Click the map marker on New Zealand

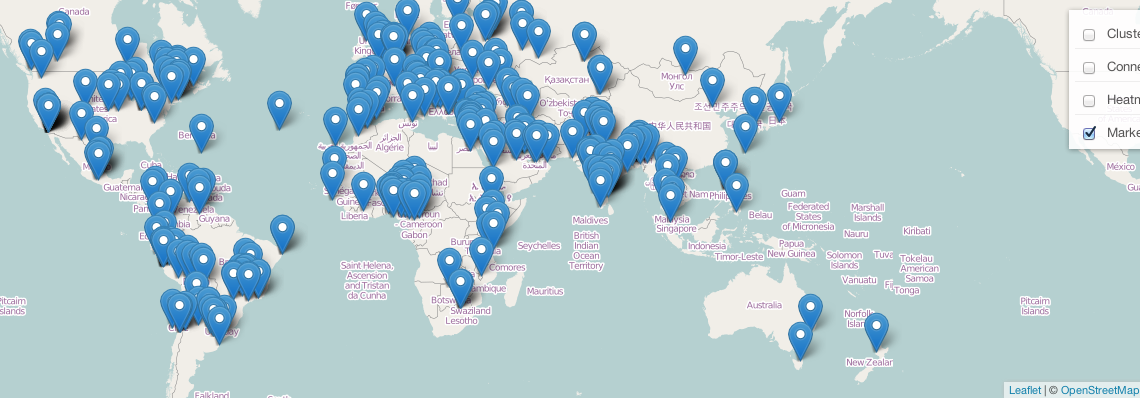coord(877,329)
